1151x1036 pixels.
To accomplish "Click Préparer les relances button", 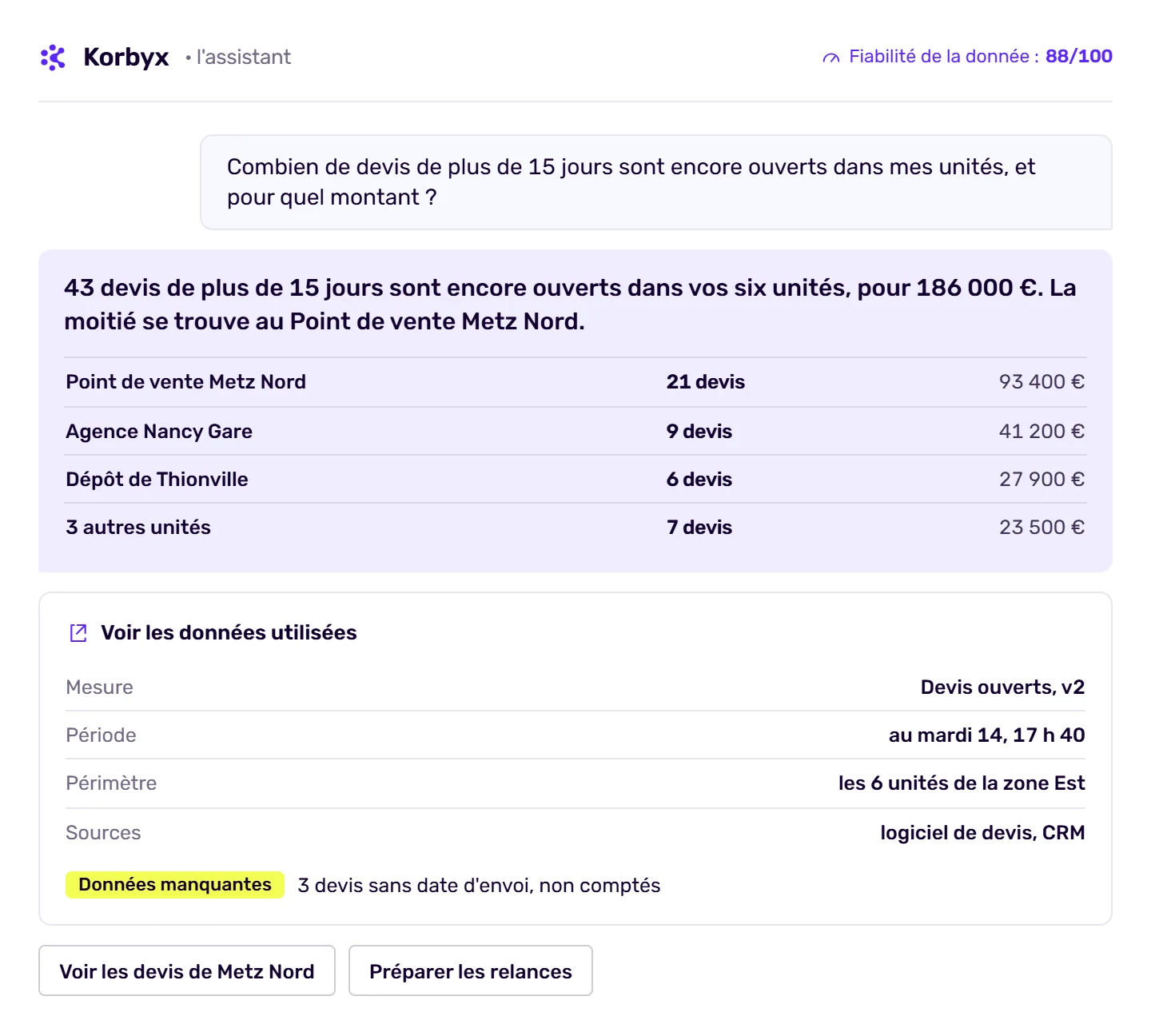I will [x=471, y=970].
